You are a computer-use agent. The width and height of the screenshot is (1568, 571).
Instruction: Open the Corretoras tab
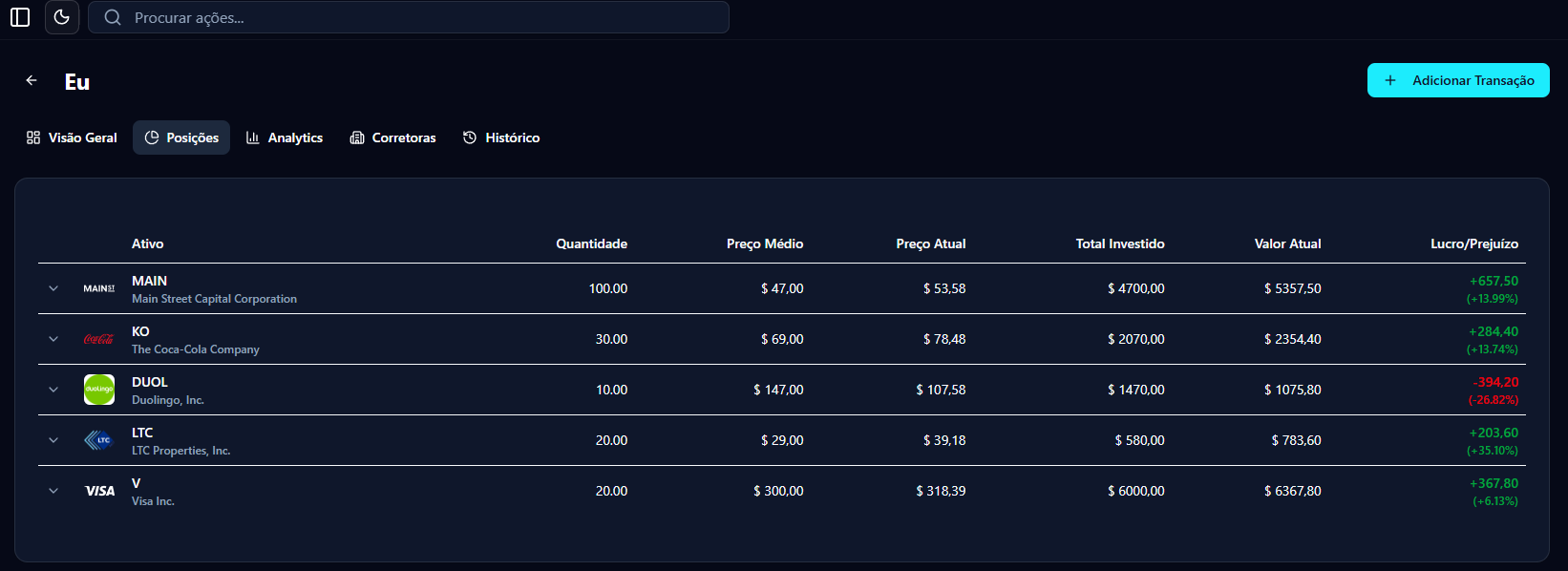tap(392, 137)
